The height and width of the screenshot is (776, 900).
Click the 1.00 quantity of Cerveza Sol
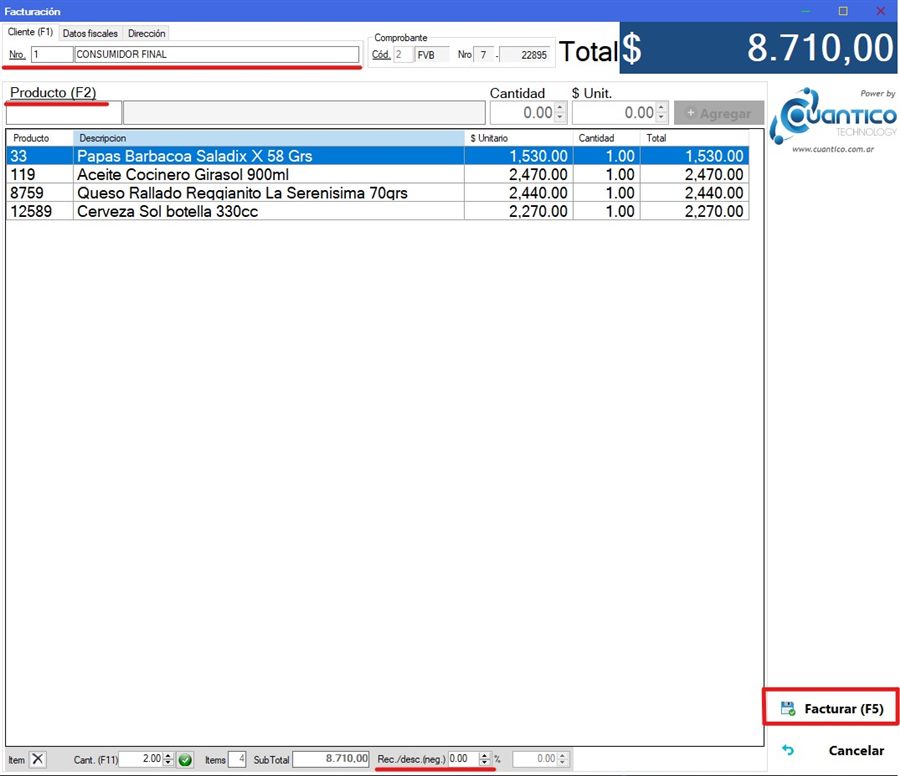[x=606, y=211]
